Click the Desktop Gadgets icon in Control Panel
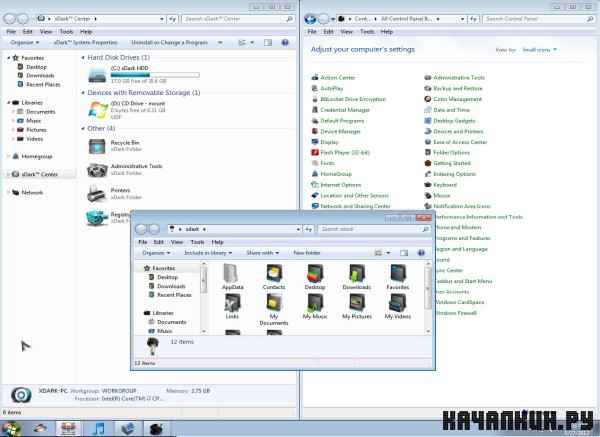Screen dimensions: 600x437 [428, 121]
